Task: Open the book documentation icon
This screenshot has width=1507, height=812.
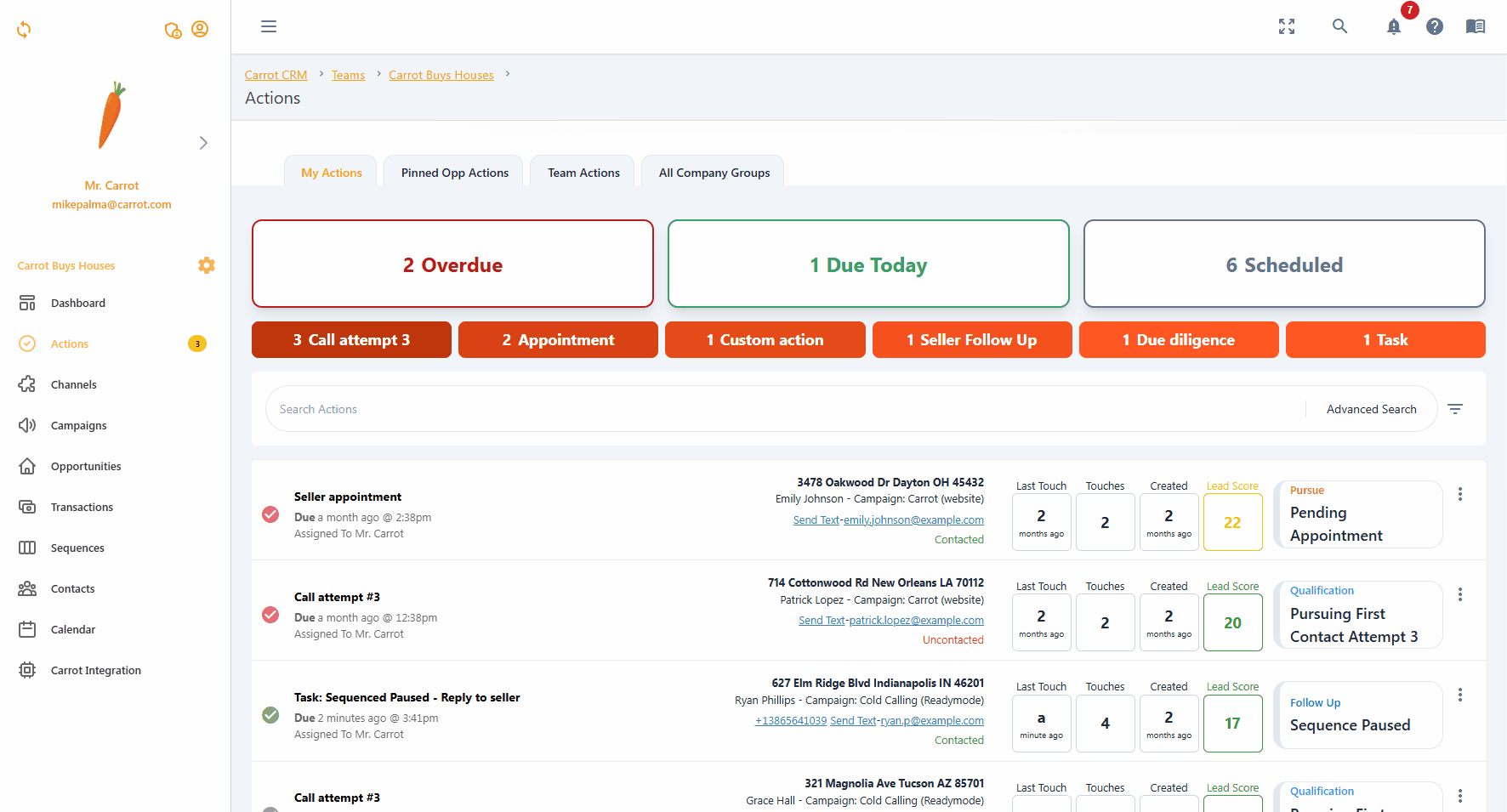Action: click(1476, 26)
